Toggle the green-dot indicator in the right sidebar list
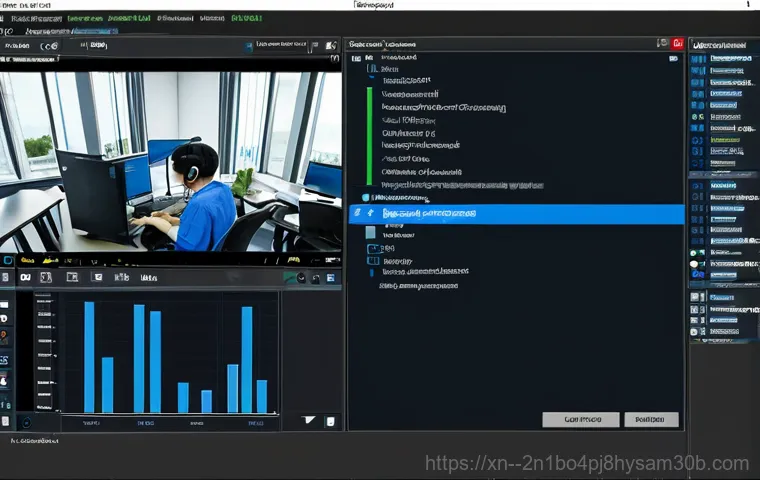This screenshot has width=760, height=480. 696,117
